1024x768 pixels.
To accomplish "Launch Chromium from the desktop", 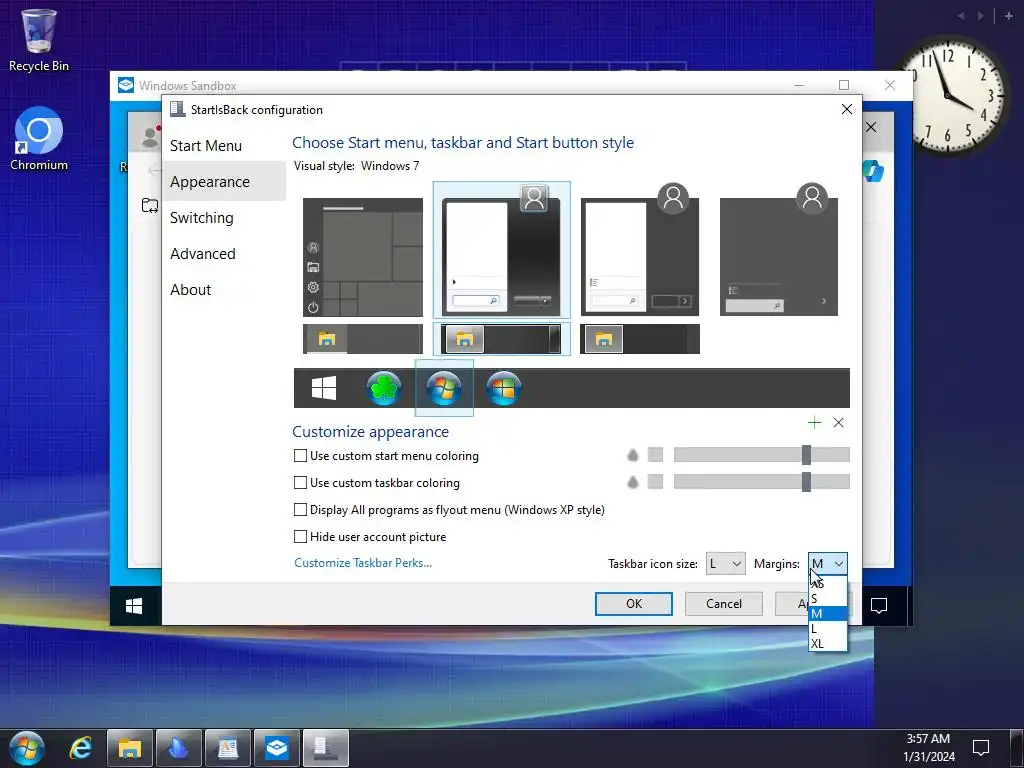I will (x=39, y=139).
